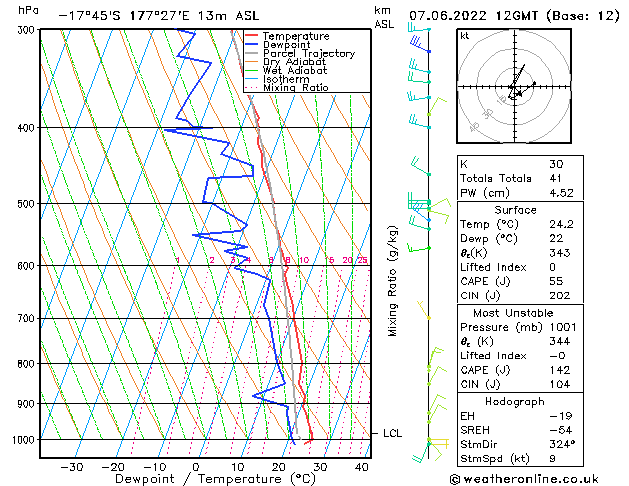Click the '40' temperature axis tick

click(x=361, y=467)
